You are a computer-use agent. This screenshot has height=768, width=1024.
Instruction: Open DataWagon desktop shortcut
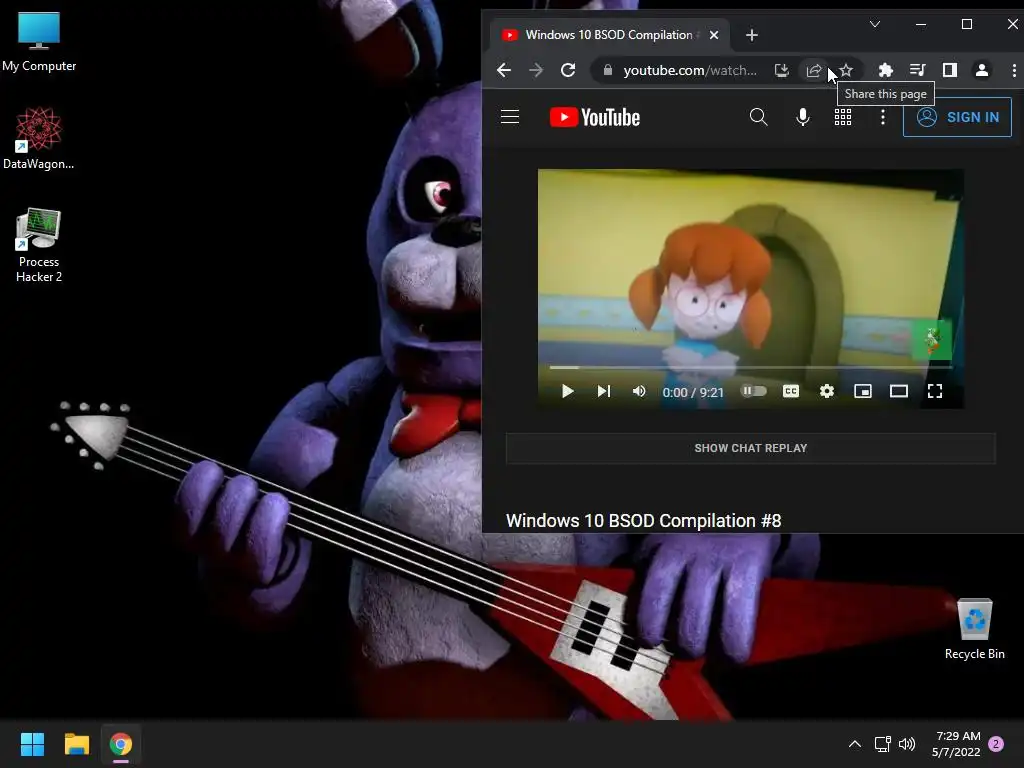[39, 138]
